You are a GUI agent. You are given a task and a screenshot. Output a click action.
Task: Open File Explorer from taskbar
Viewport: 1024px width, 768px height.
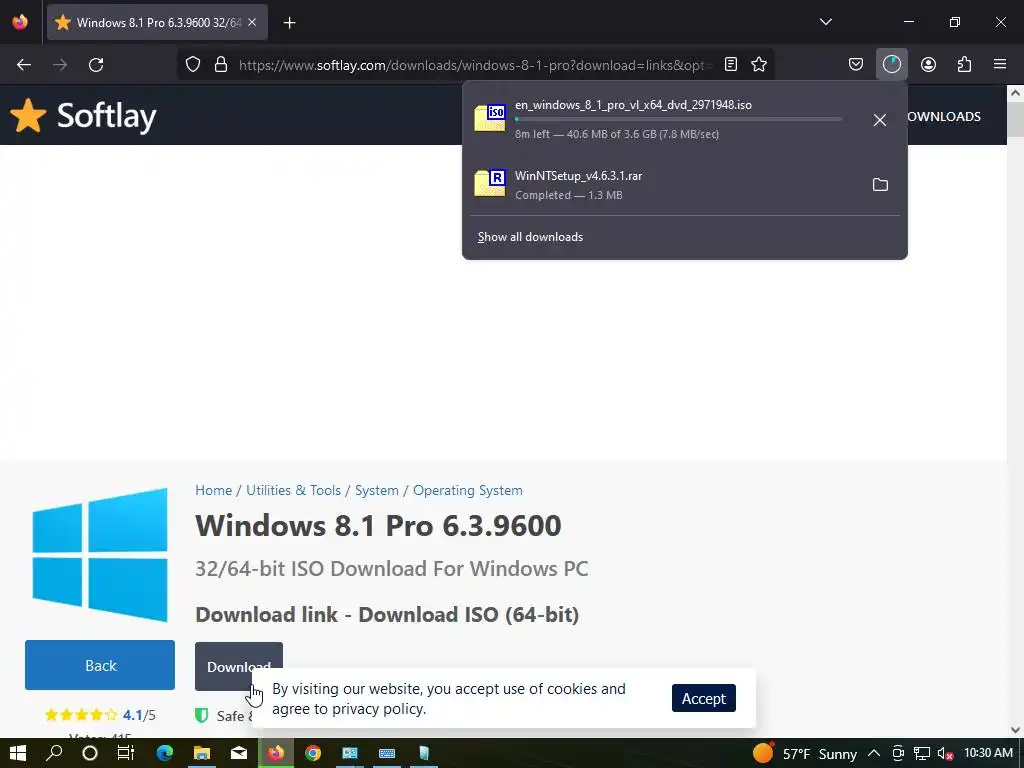coord(202,753)
